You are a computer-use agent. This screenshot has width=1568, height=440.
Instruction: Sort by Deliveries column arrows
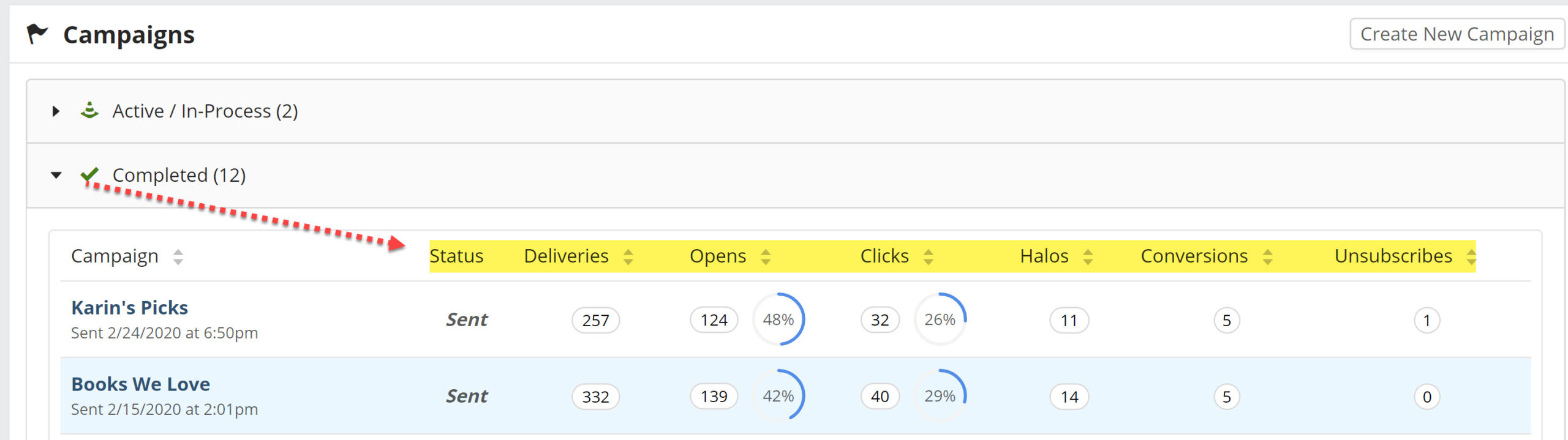628,256
